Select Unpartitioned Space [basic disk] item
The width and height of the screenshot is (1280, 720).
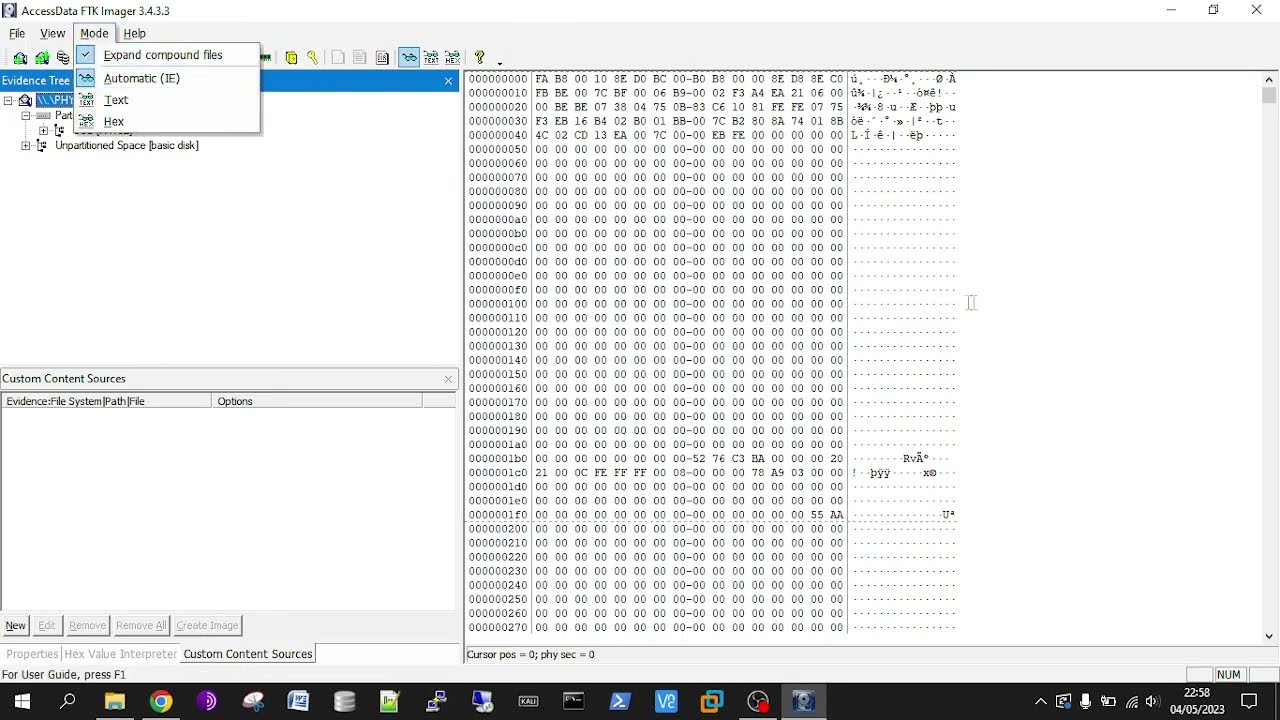pos(126,146)
